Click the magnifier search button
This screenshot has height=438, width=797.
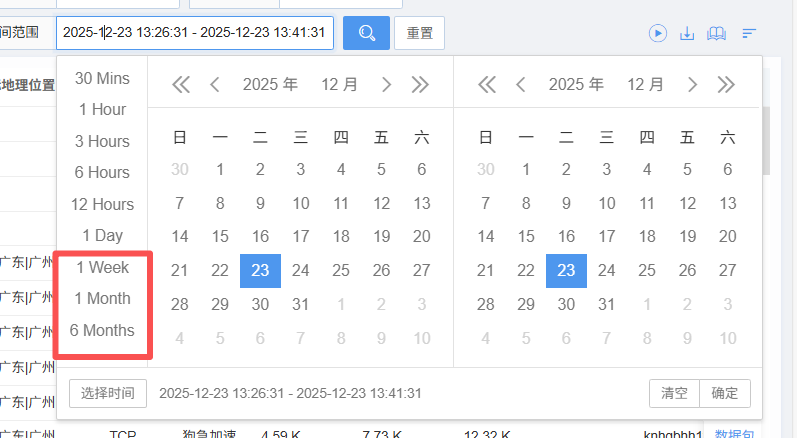(x=366, y=33)
